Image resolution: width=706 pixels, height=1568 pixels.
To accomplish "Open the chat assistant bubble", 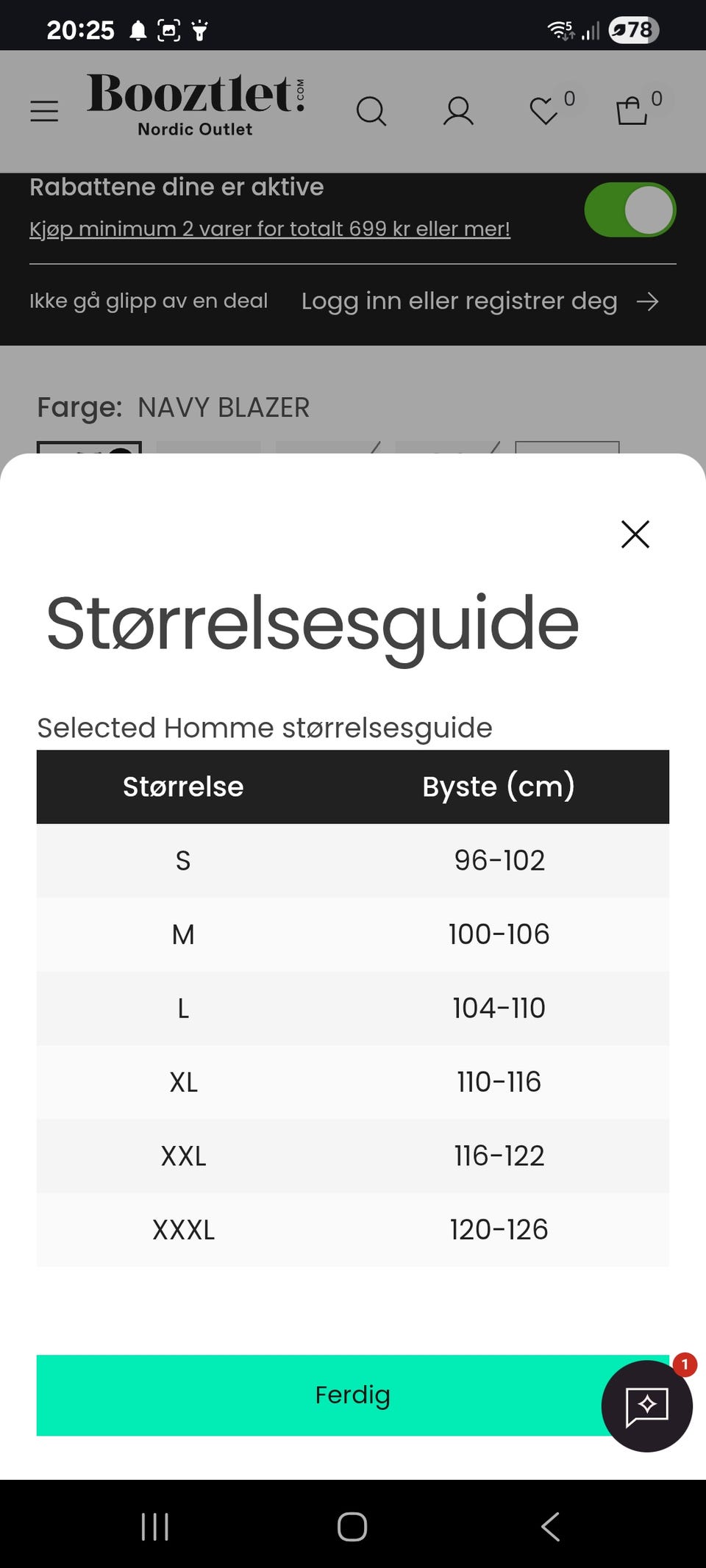I will [x=647, y=1406].
